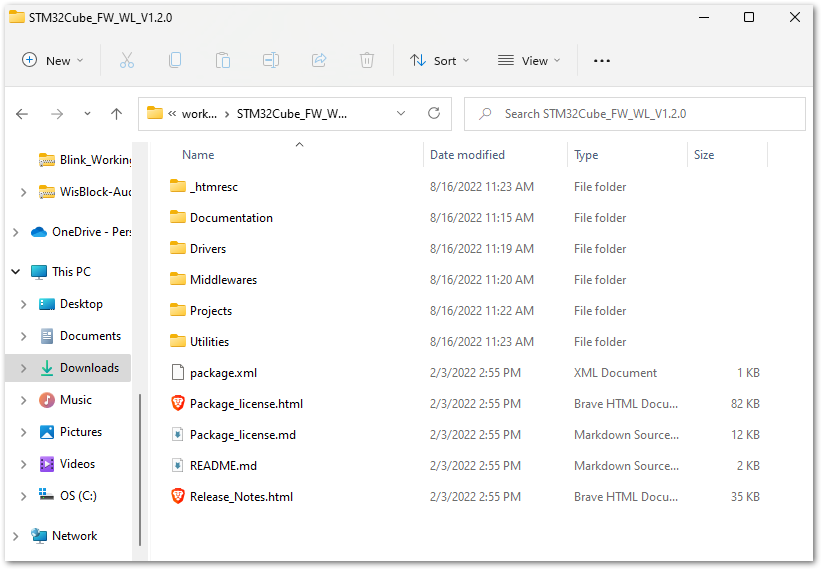This screenshot has height=570, width=822.
Task: Open the New dropdown menu
Action: point(52,61)
